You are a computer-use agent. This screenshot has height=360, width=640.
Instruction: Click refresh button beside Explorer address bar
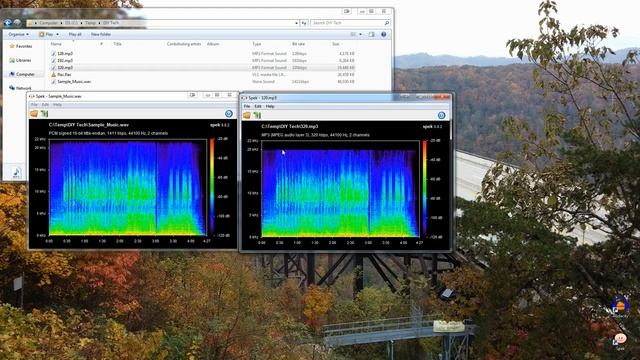pos(304,23)
